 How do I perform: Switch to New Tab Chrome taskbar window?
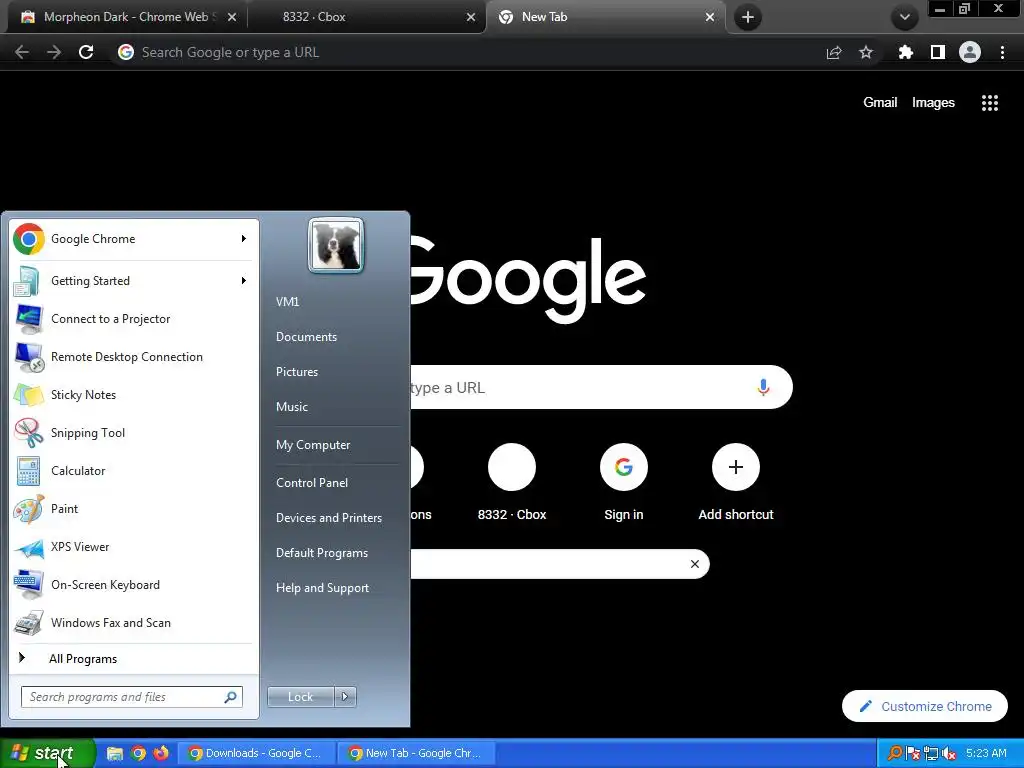click(x=419, y=753)
